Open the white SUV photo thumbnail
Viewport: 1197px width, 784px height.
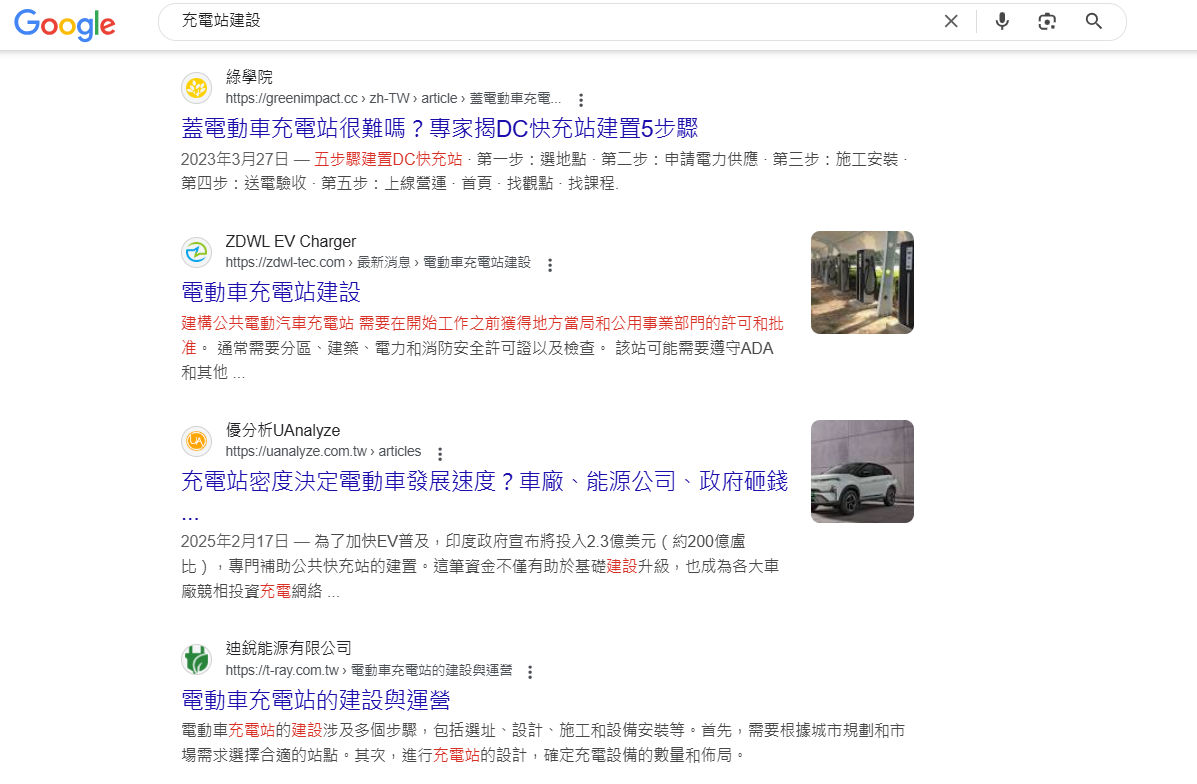pyautogui.click(x=862, y=471)
